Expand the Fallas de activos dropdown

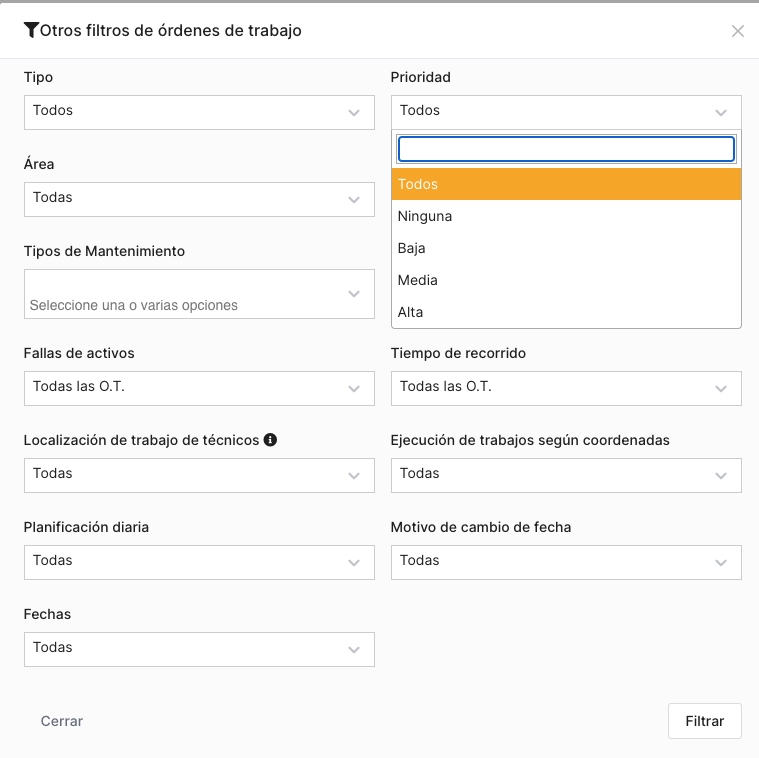click(199, 388)
